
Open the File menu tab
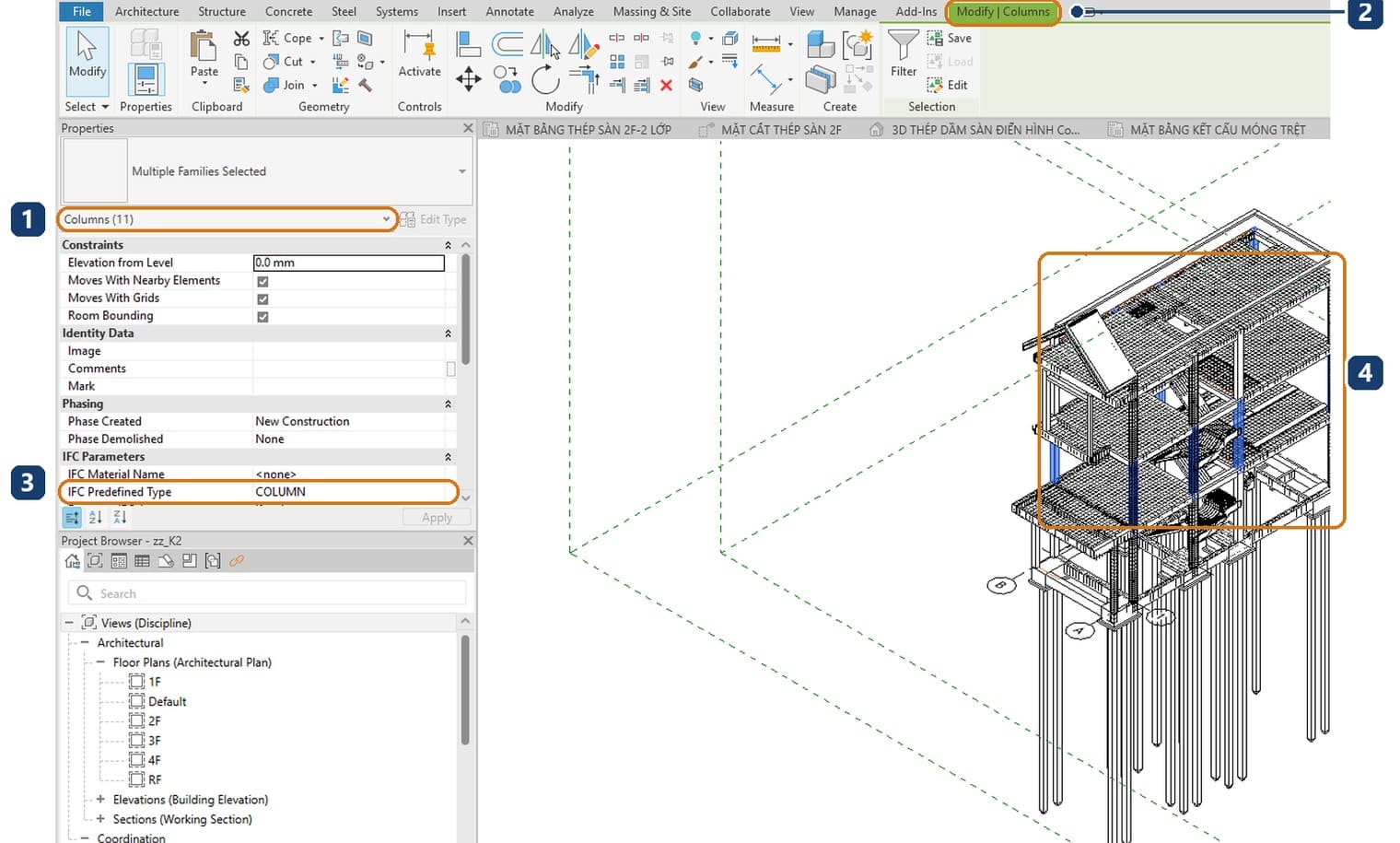pos(82,11)
